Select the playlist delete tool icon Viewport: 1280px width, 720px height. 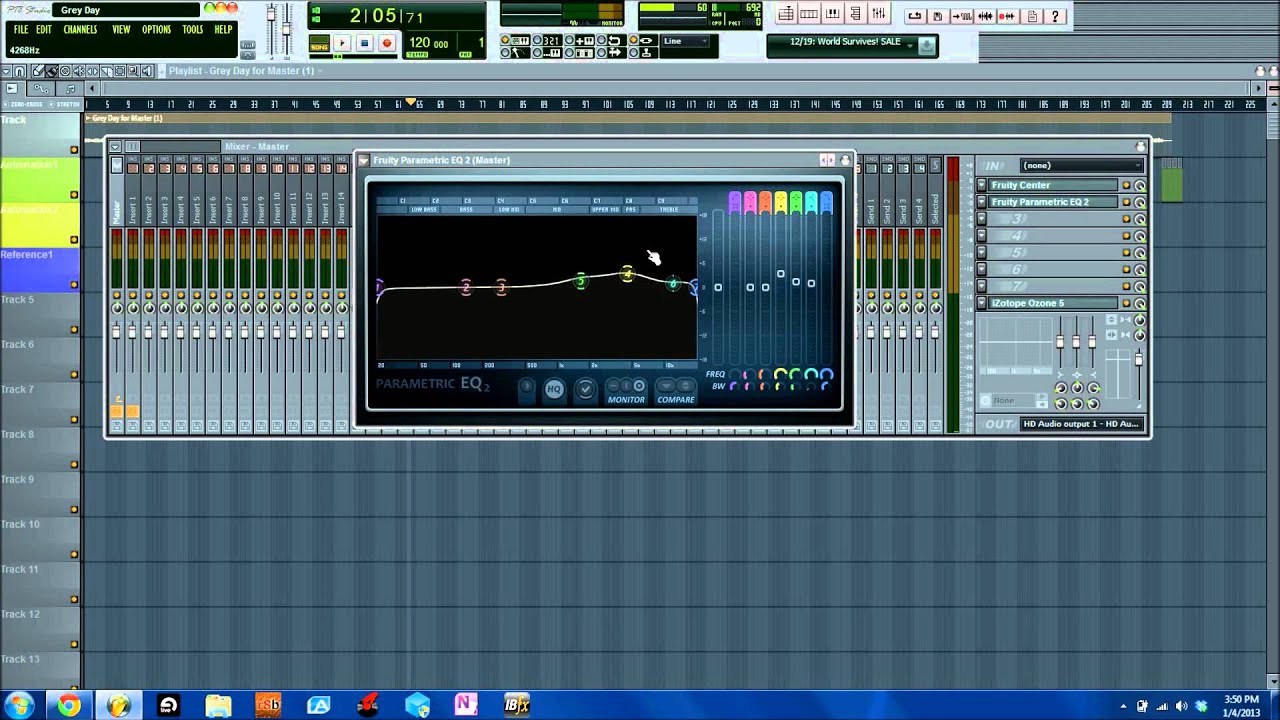(x=64, y=71)
